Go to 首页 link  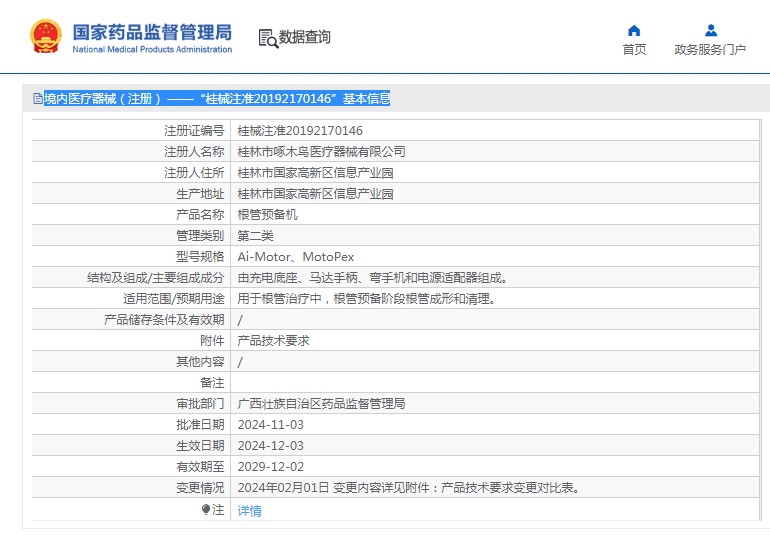tap(634, 50)
